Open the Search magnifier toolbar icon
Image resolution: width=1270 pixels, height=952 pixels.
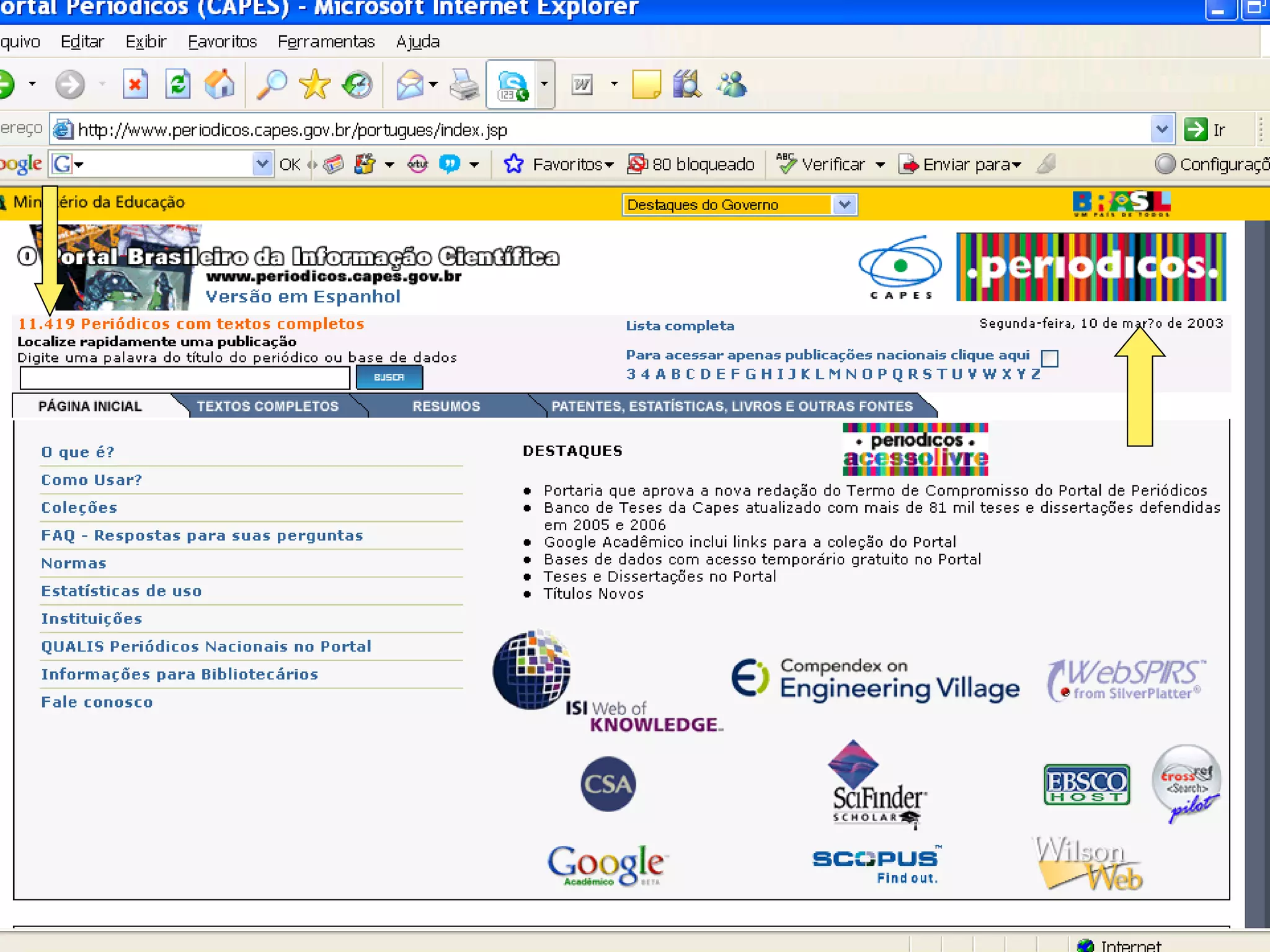click(271, 84)
